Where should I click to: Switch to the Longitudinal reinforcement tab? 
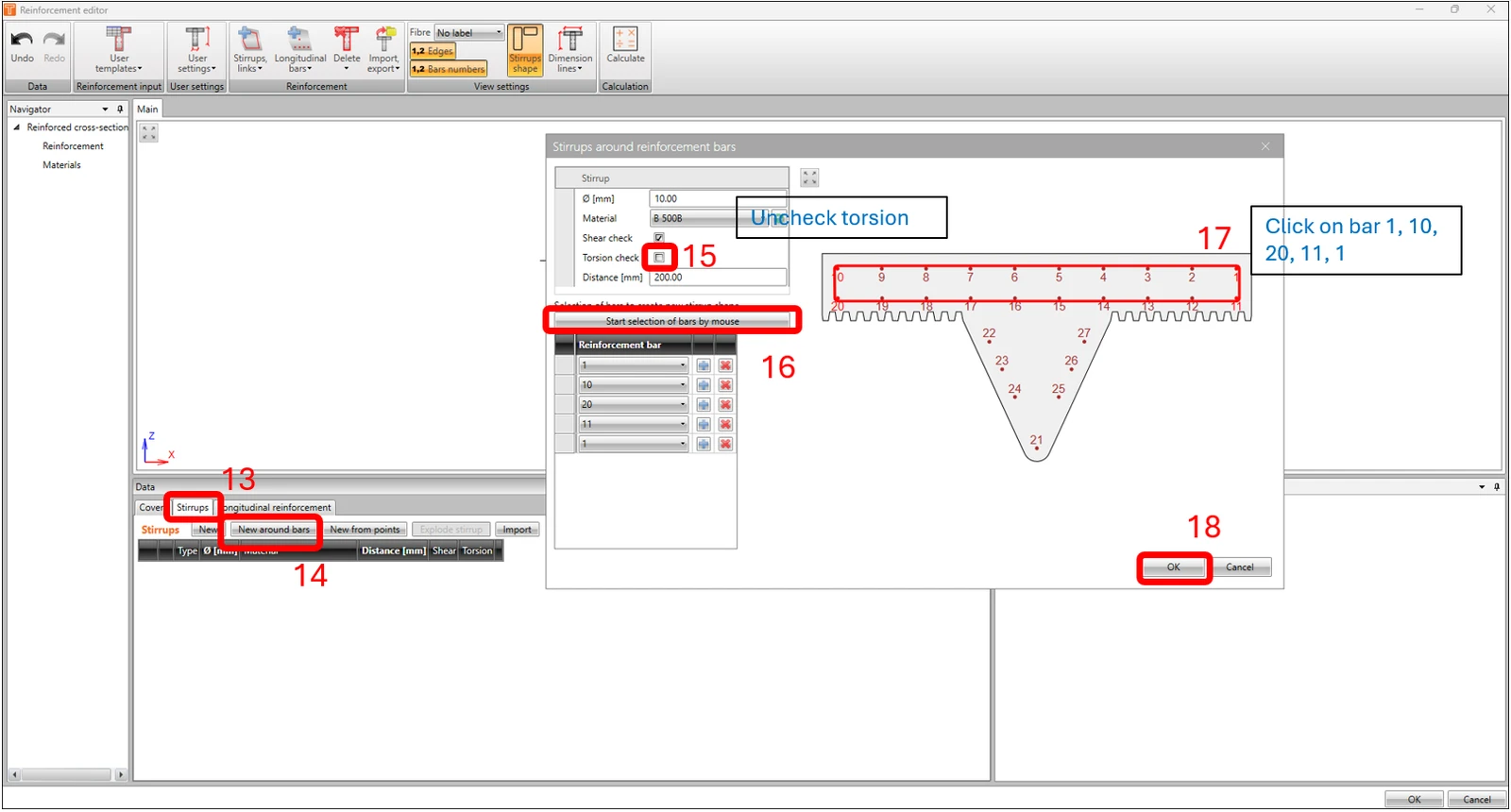(x=277, y=508)
